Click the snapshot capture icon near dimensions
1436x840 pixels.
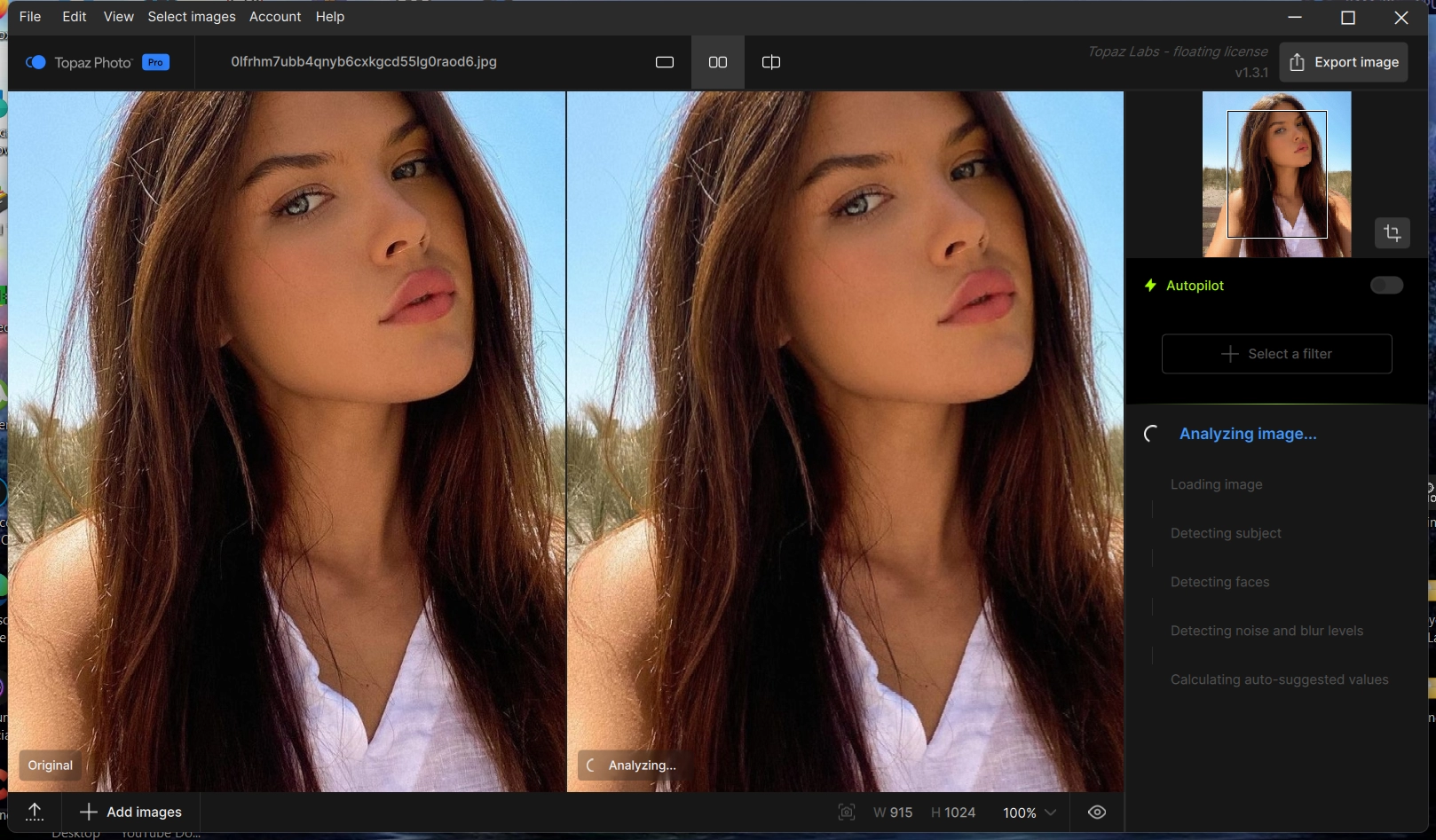(847, 813)
